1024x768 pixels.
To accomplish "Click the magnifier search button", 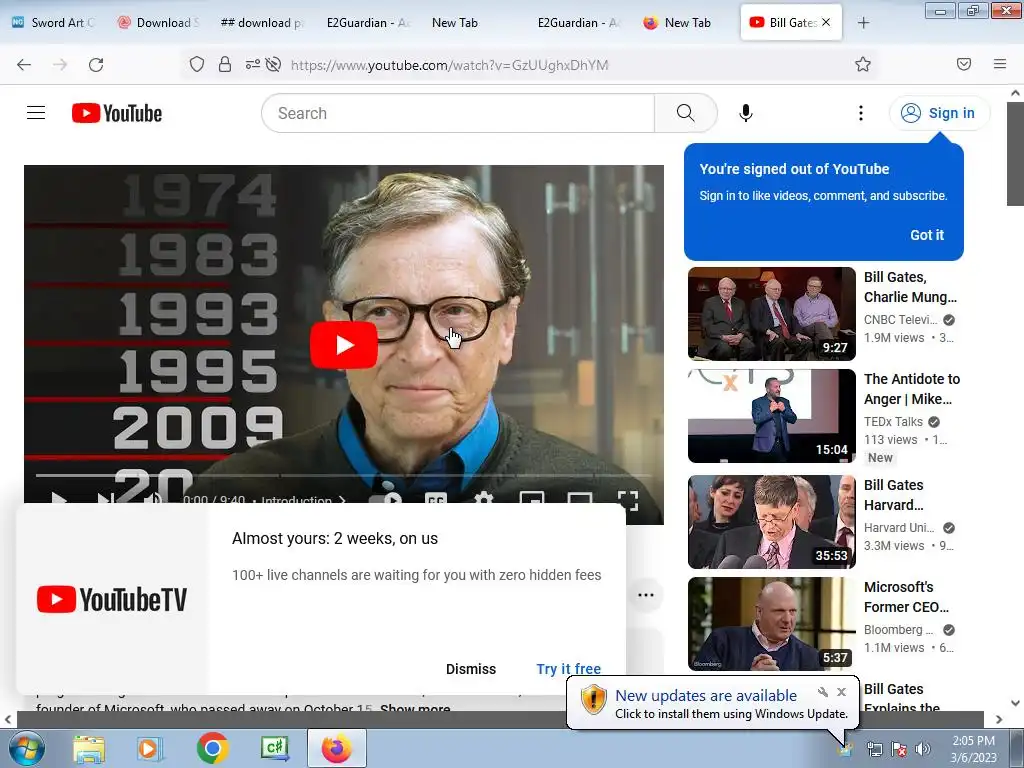I will [x=686, y=113].
